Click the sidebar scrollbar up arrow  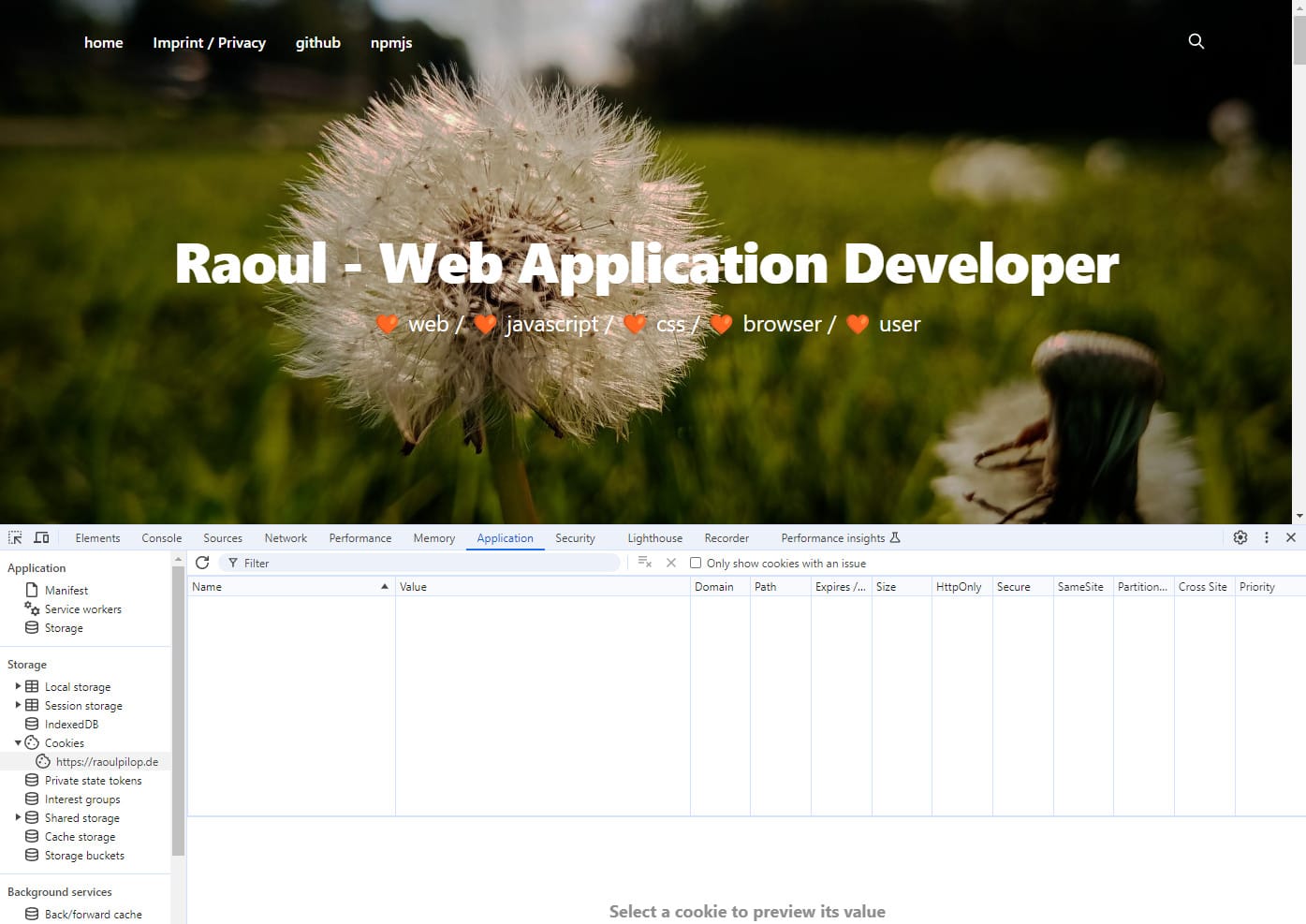pyautogui.click(x=178, y=558)
